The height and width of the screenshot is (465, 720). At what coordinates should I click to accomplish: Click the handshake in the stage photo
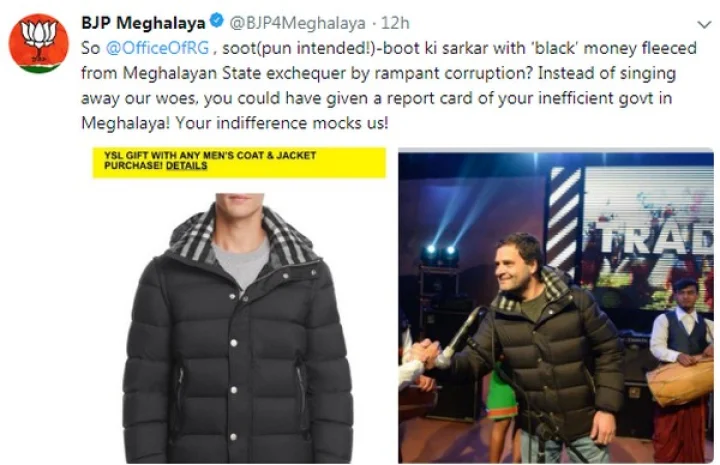424,354
